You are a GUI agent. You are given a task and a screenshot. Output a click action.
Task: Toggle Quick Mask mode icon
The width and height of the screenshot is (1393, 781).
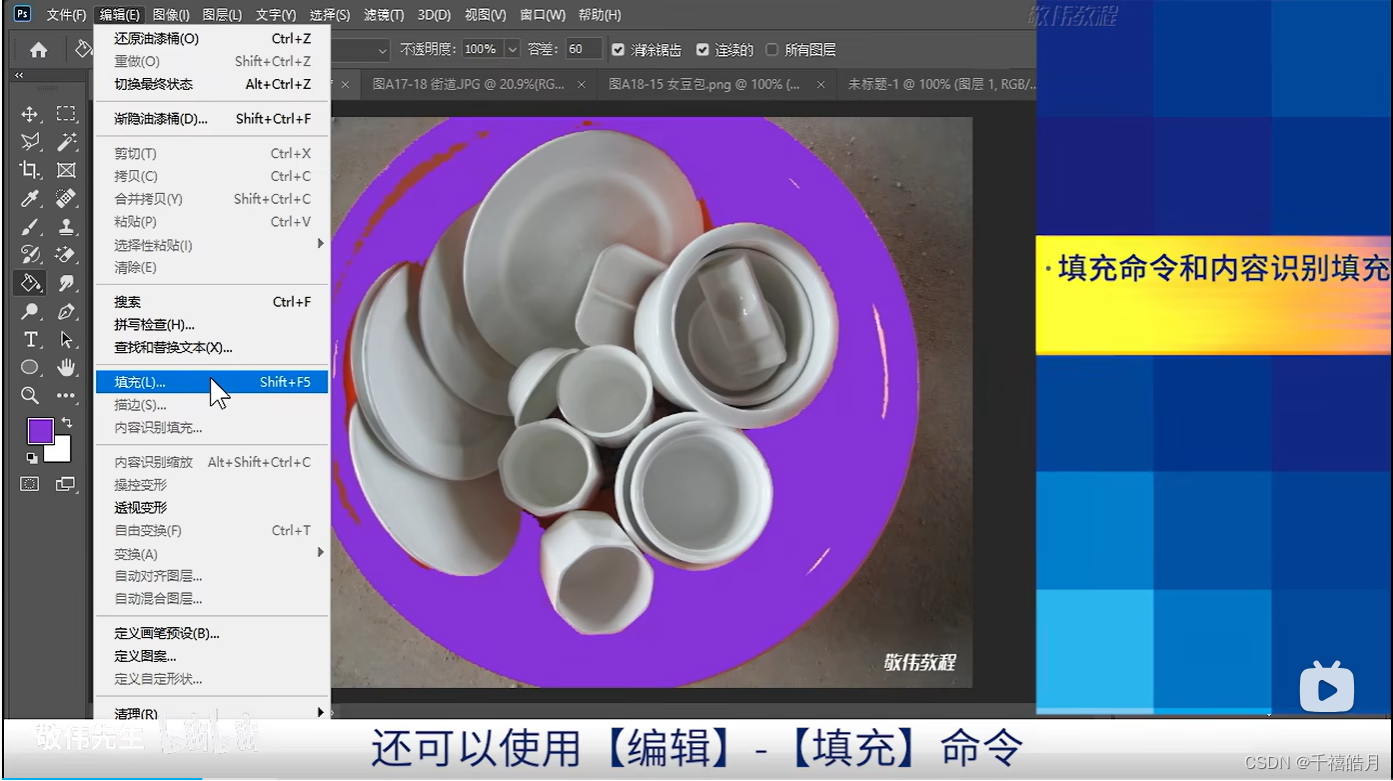point(30,484)
